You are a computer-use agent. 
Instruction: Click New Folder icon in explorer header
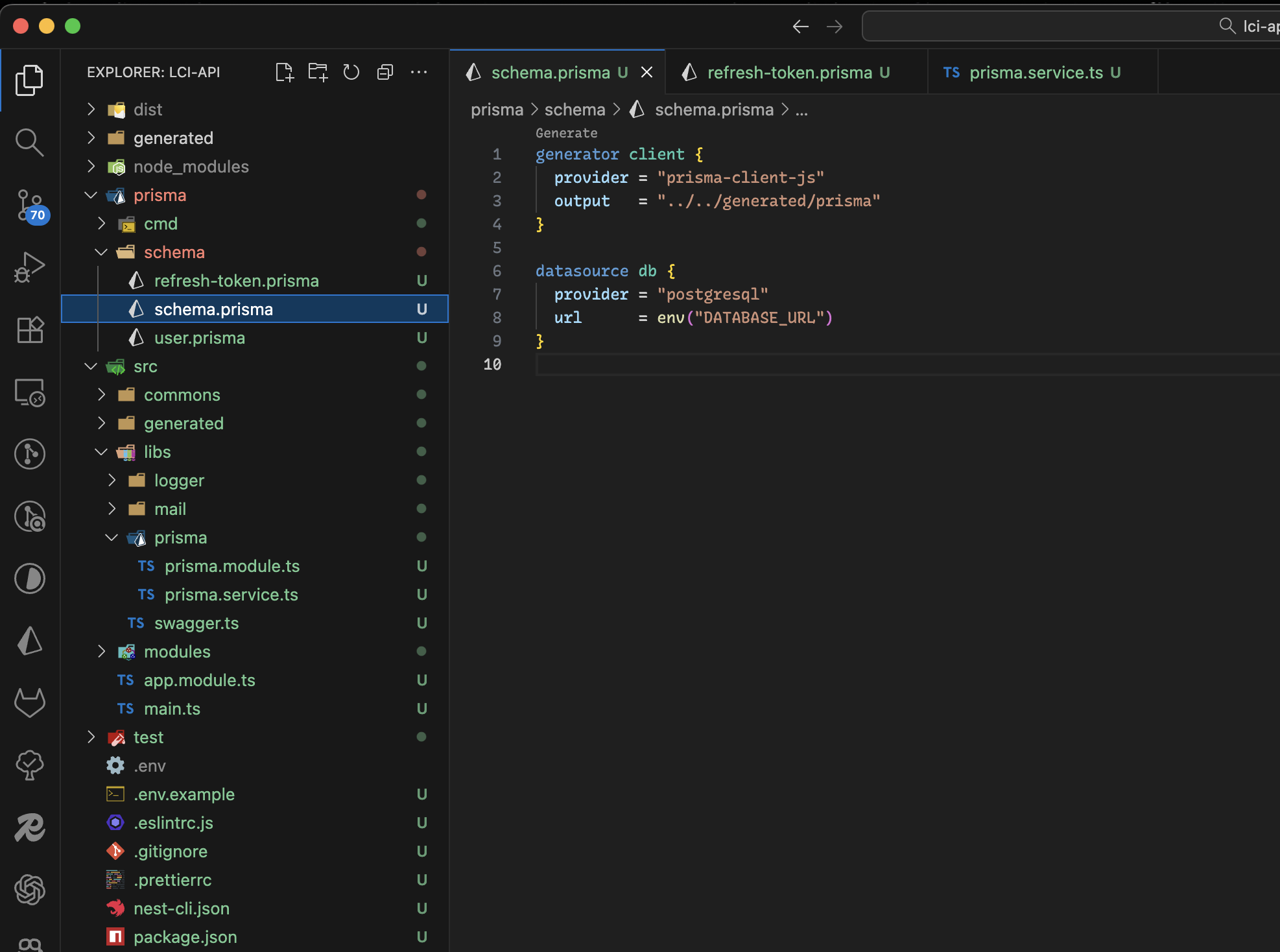click(318, 72)
